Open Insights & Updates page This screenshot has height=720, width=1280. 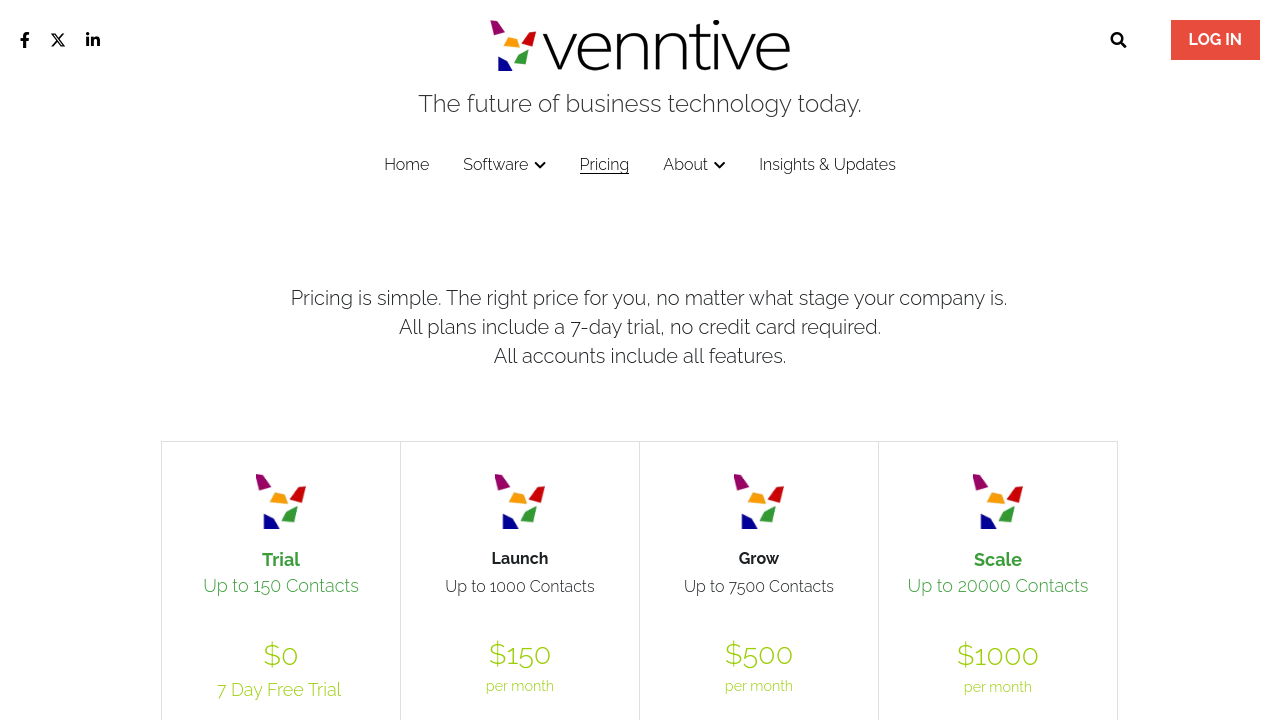[x=827, y=165]
